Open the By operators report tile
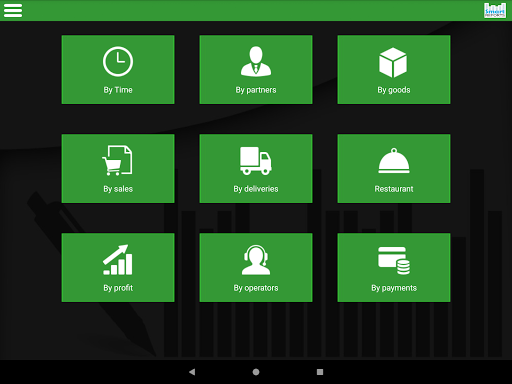This screenshot has height=384, width=512. click(x=256, y=268)
